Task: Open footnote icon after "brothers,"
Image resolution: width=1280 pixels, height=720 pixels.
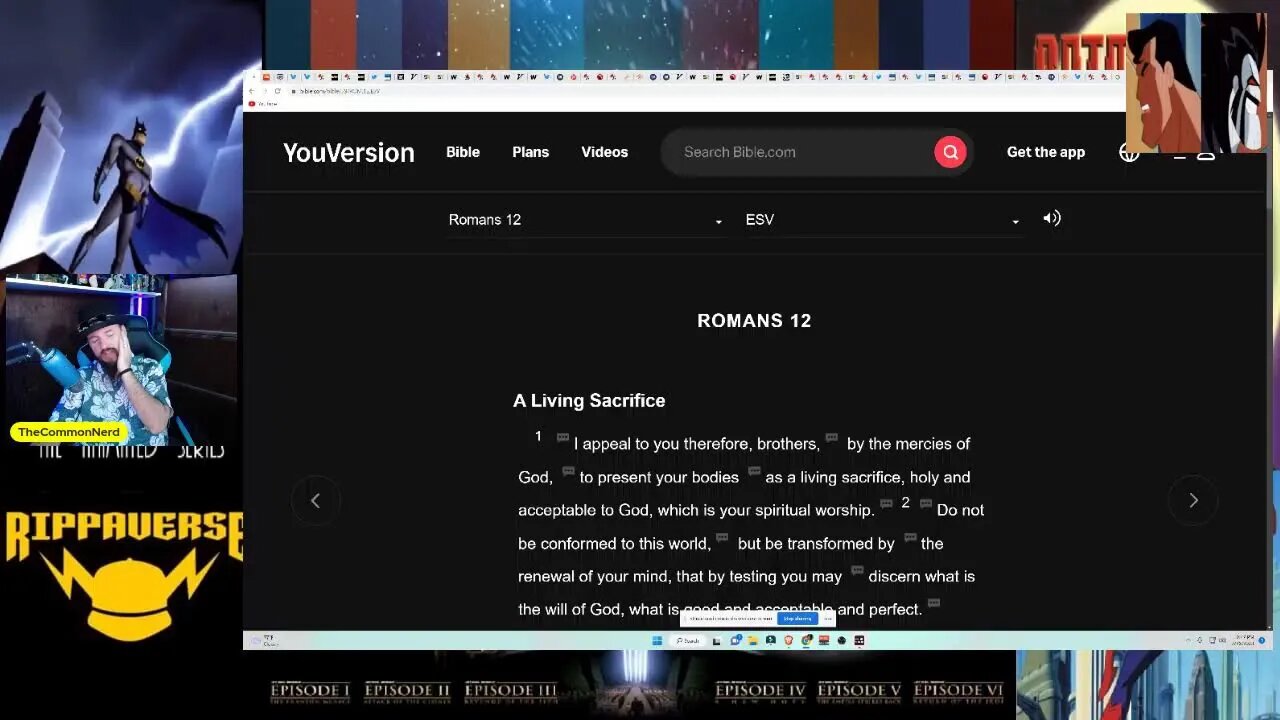Action: coord(832,437)
